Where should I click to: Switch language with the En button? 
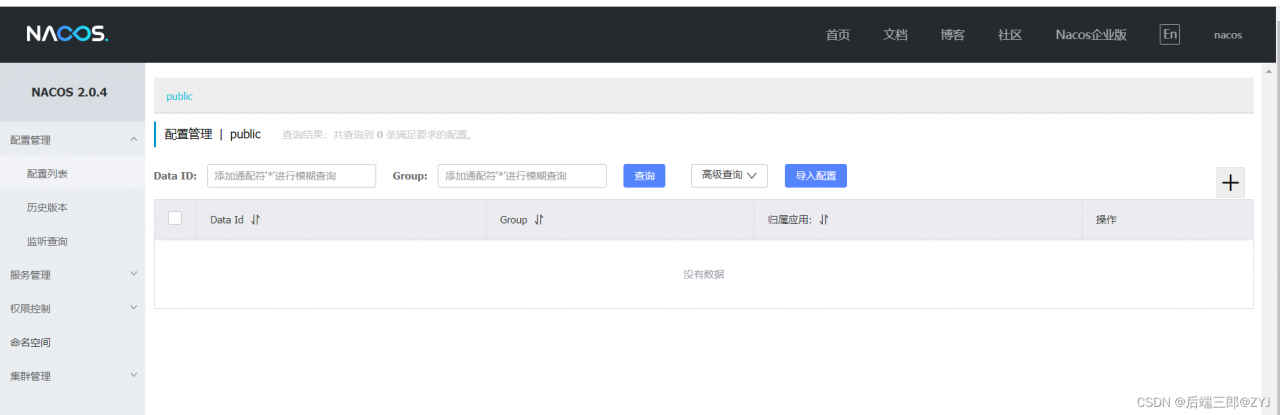1170,34
